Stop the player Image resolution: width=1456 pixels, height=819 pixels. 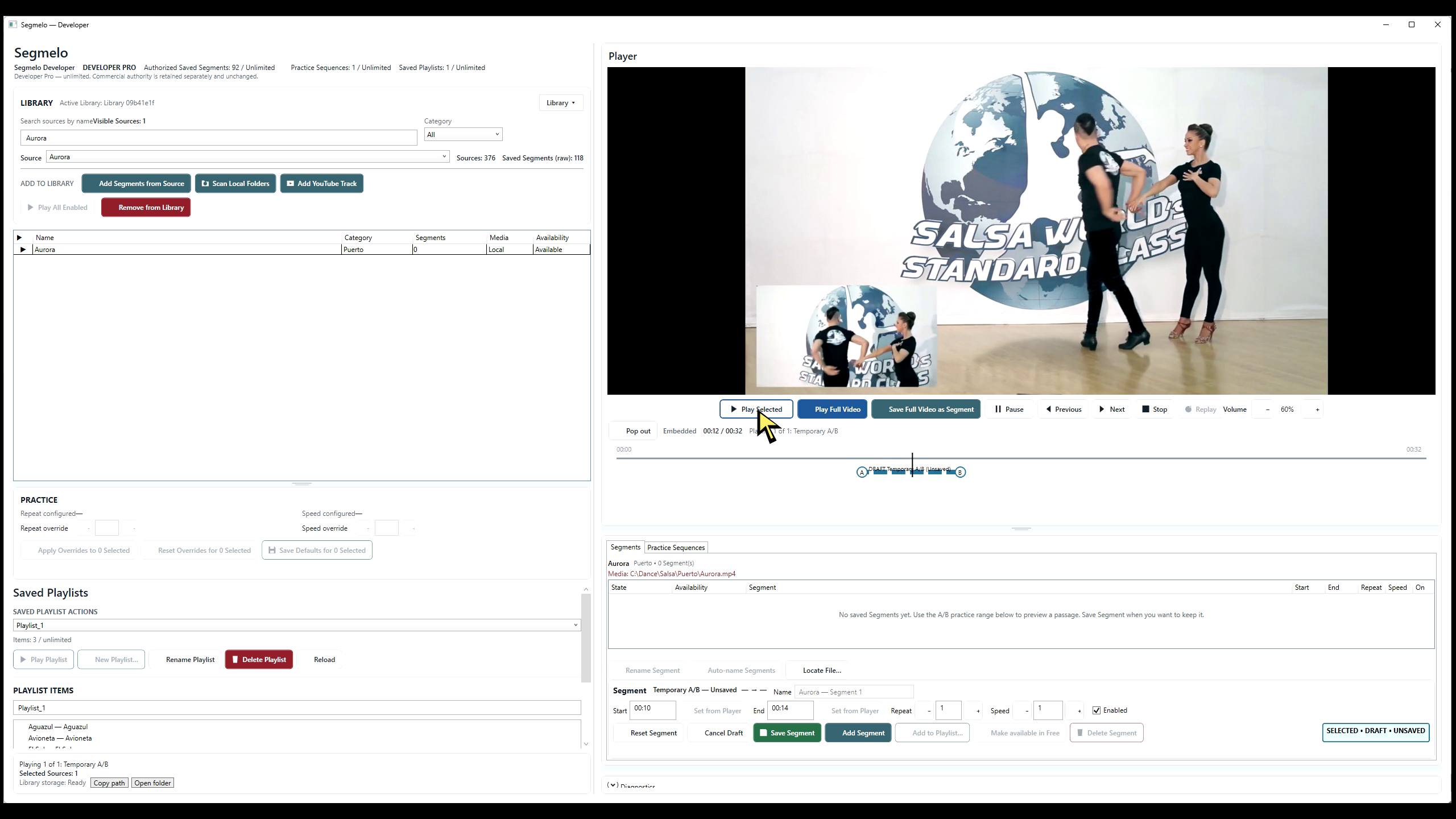click(x=1154, y=409)
